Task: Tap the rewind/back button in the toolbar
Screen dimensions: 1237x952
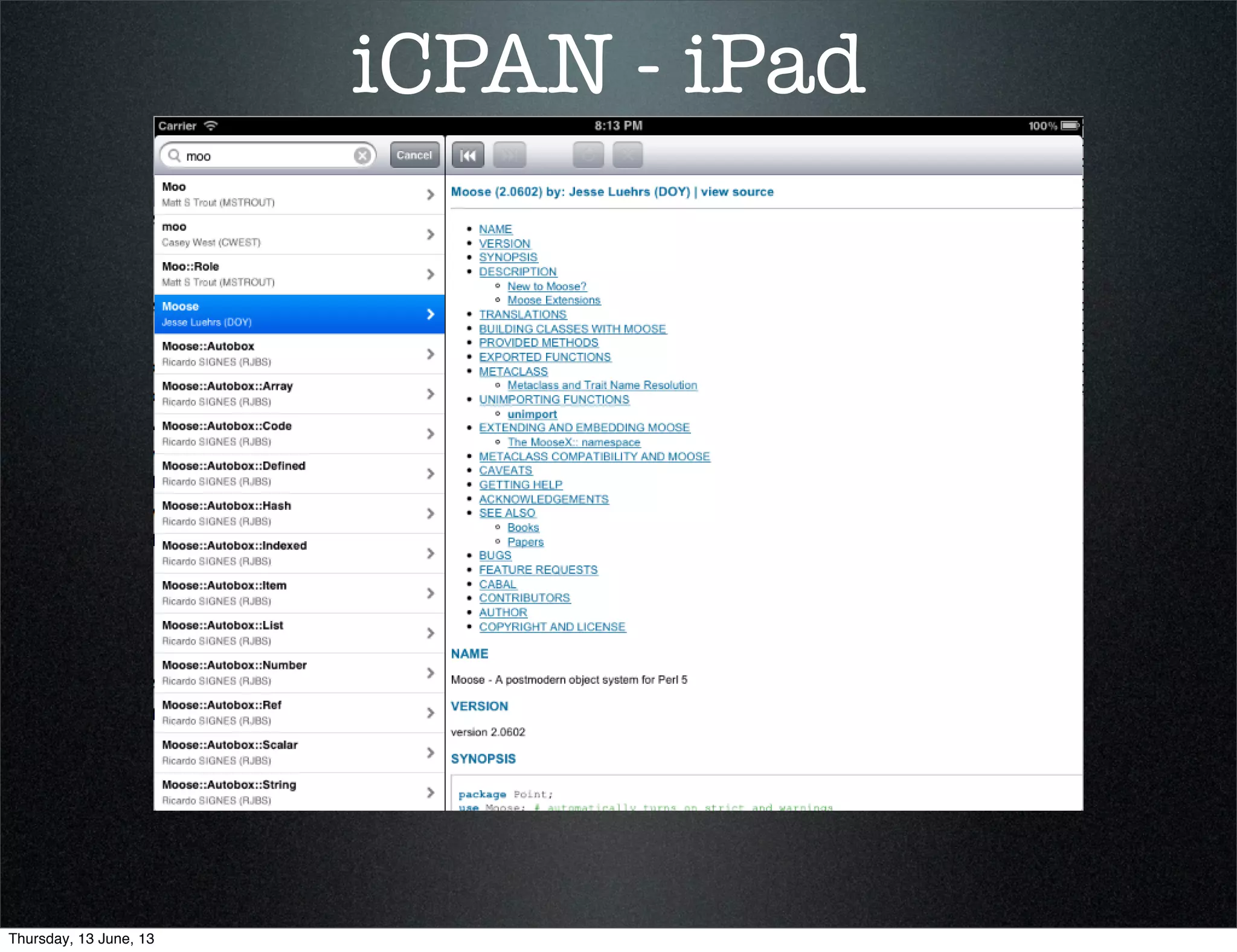Action: 467,155
